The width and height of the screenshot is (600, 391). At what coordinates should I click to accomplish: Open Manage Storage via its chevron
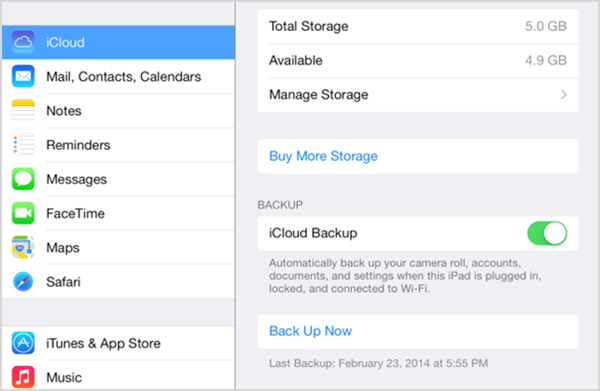(x=563, y=94)
